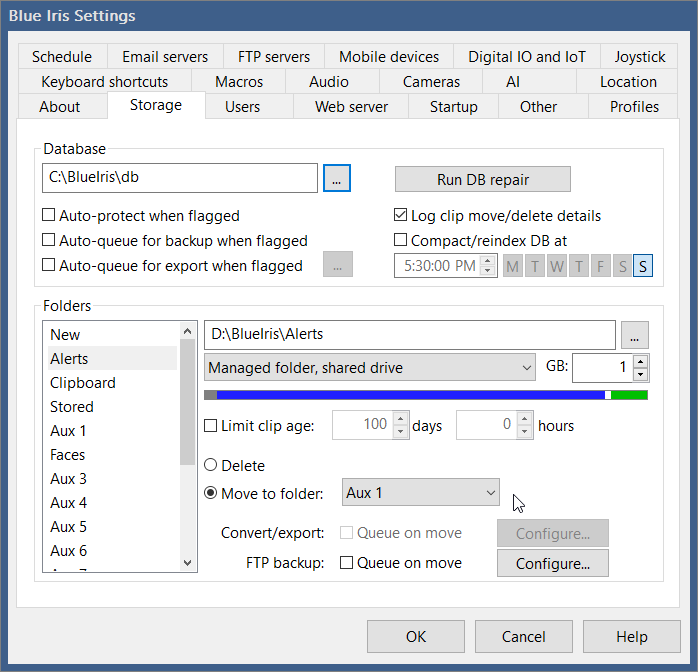Toggle the F (Friday) day button
Viewport: 698px width, 672px height.
[600, 266]
